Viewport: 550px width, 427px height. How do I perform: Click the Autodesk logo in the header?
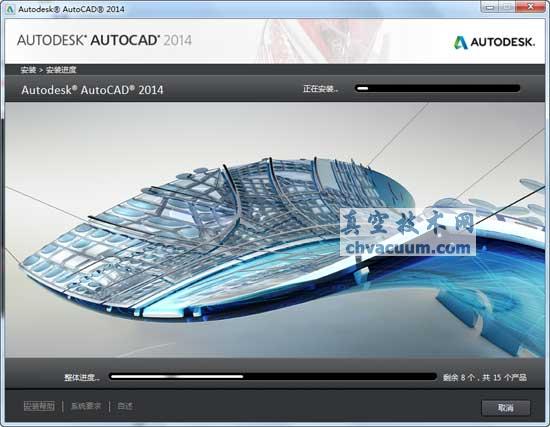tap(494, 42)
